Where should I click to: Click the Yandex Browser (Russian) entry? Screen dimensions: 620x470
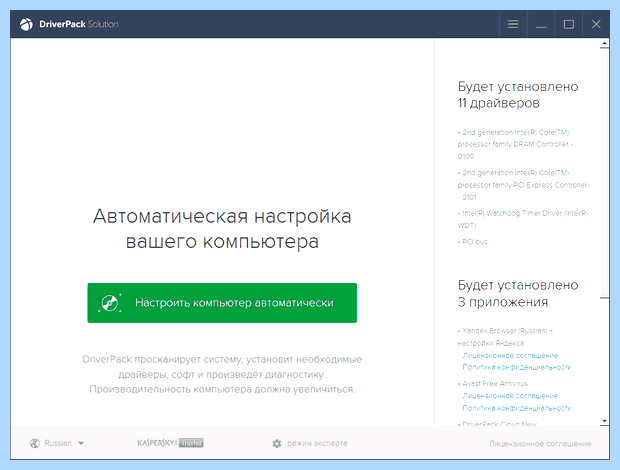coord(505,337)
